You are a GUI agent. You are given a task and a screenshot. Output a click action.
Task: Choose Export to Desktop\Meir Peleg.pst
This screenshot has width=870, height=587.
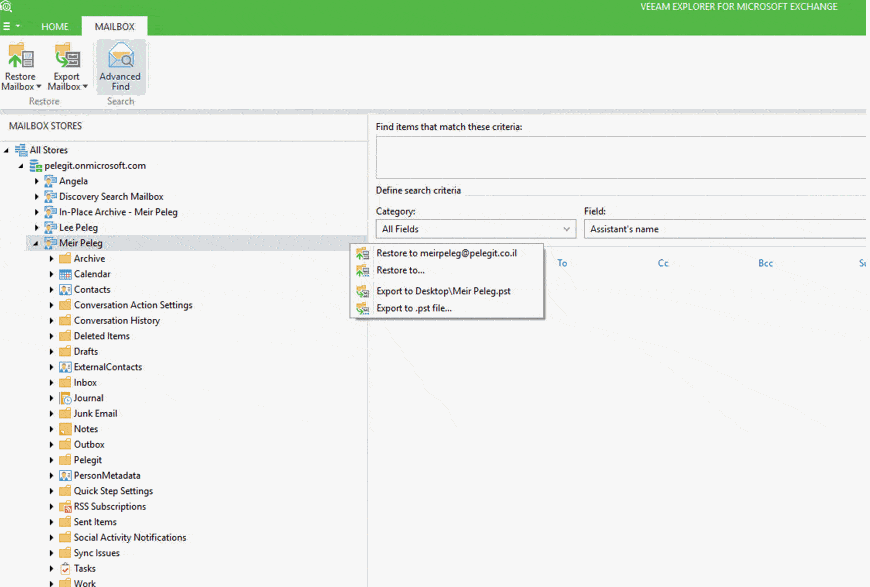click(x=447, y=291)
